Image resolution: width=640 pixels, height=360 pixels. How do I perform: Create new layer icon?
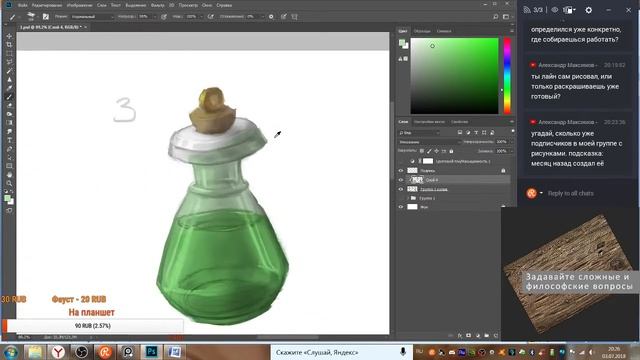[x=496, y=336]
